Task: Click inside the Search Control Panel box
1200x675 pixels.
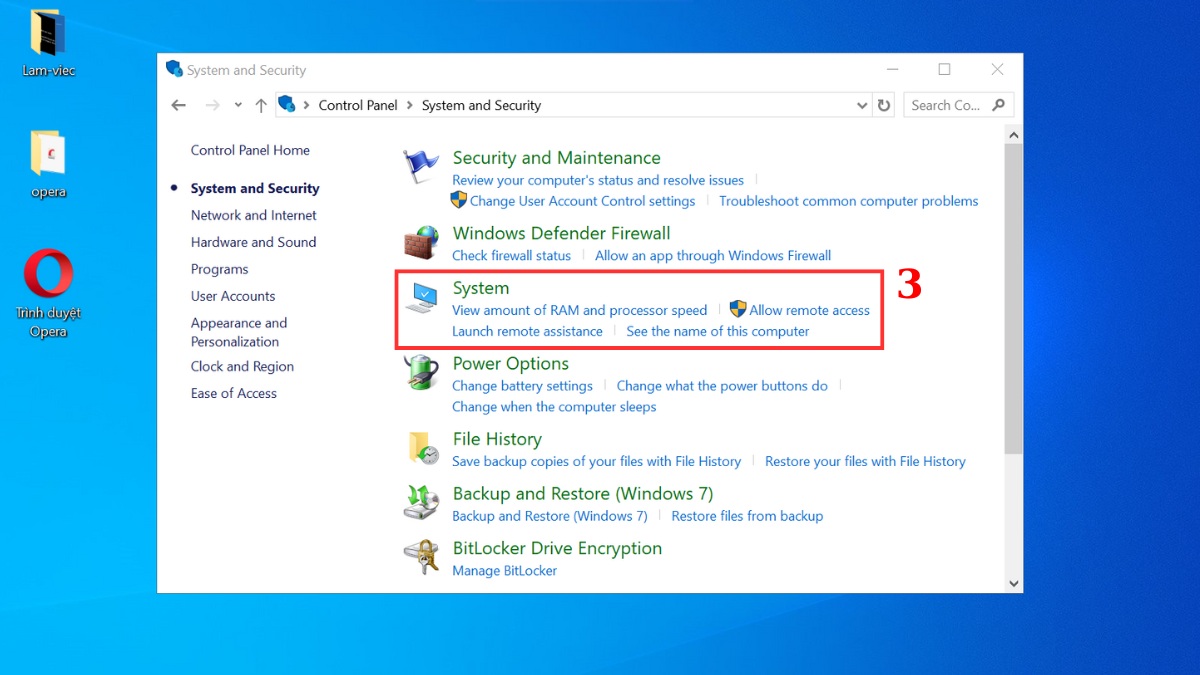Action: click(x=950, y=104)
